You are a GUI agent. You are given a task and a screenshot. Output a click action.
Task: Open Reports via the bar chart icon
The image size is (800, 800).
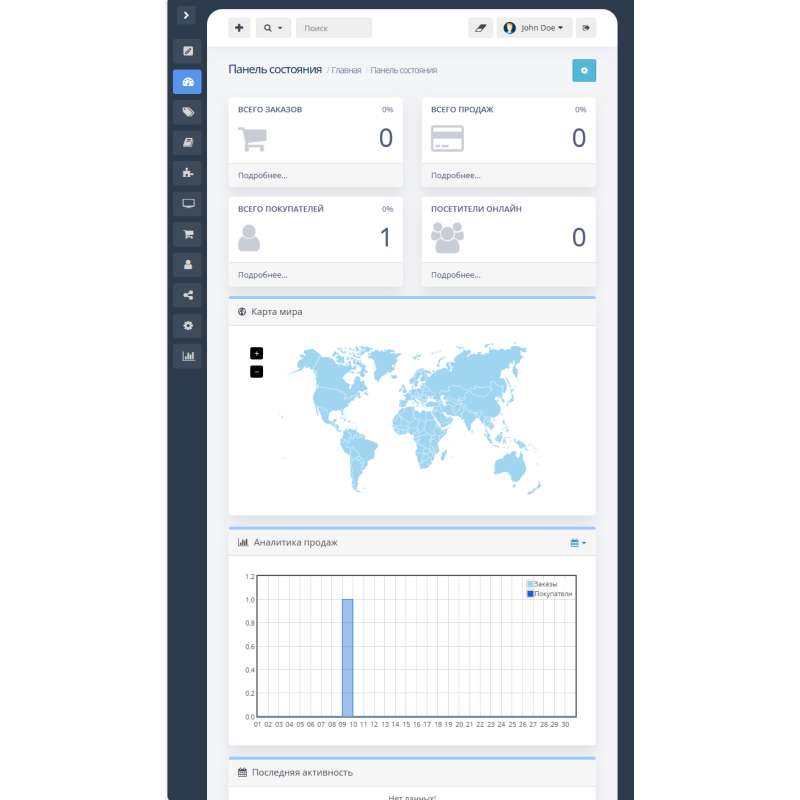click(x=187, y=356)
